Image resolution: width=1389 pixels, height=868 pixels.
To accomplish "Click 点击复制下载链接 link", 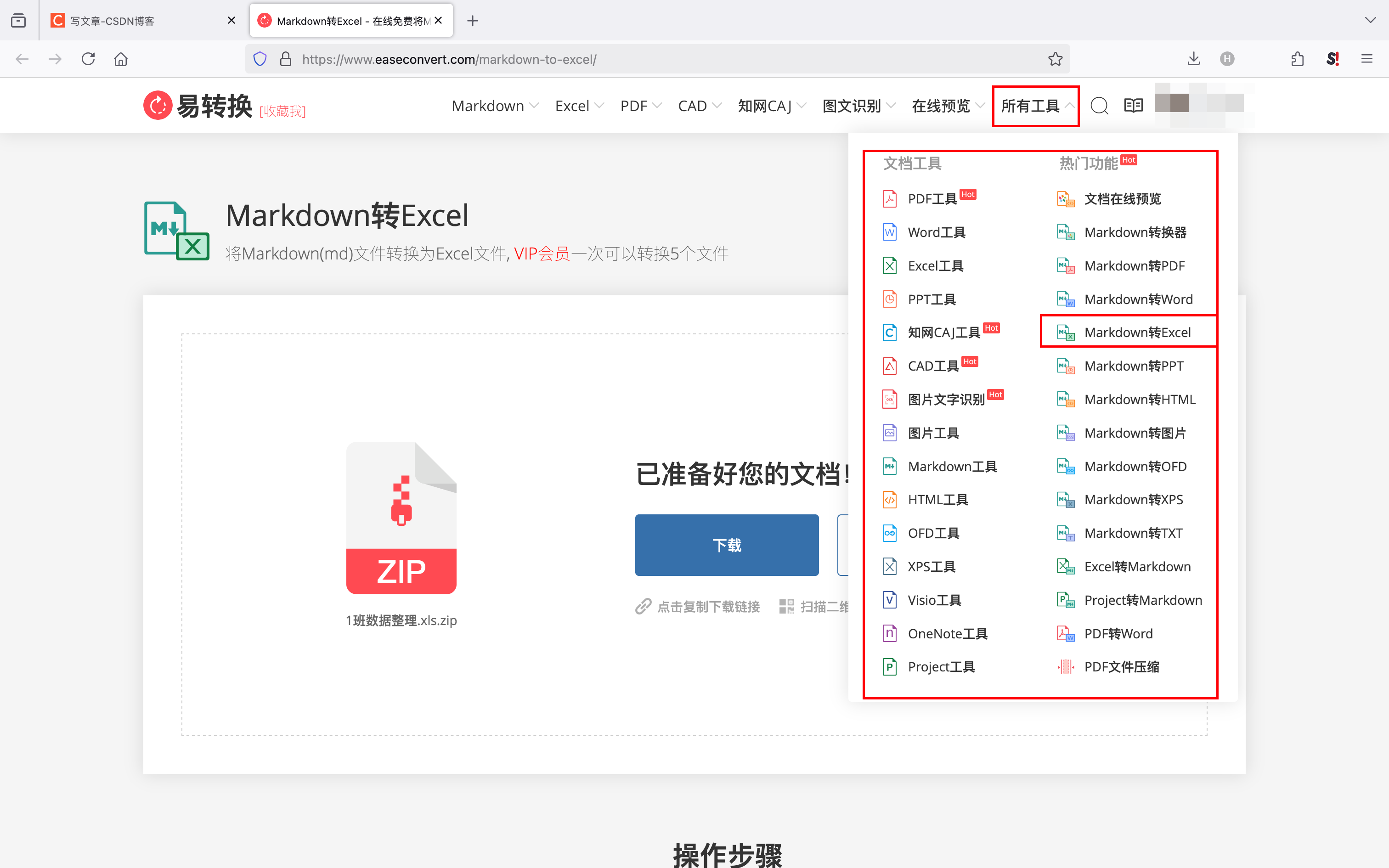I will click(707, 607).
